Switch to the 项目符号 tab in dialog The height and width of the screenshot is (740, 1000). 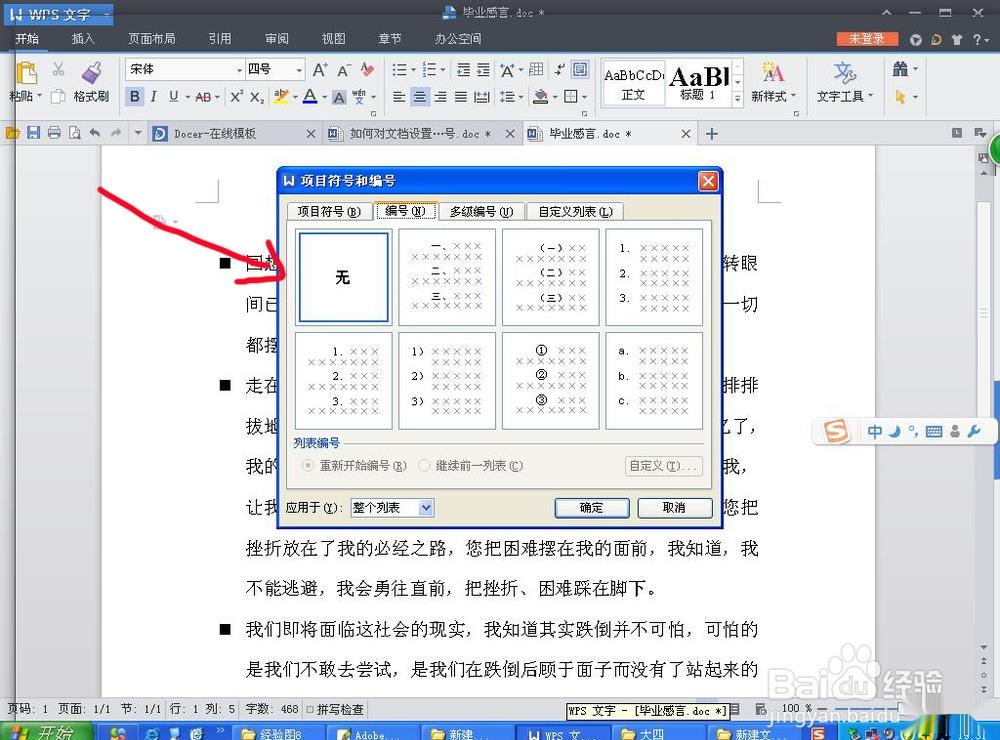(x=329, y=211)
